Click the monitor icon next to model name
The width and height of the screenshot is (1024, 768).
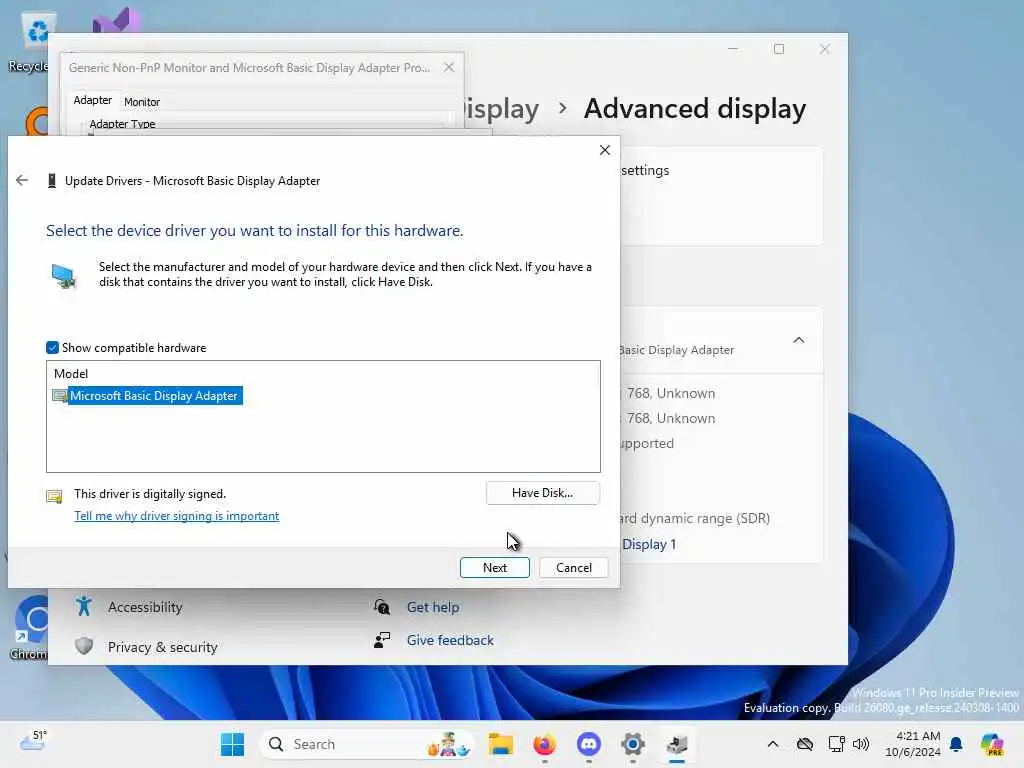coord(59,396)
